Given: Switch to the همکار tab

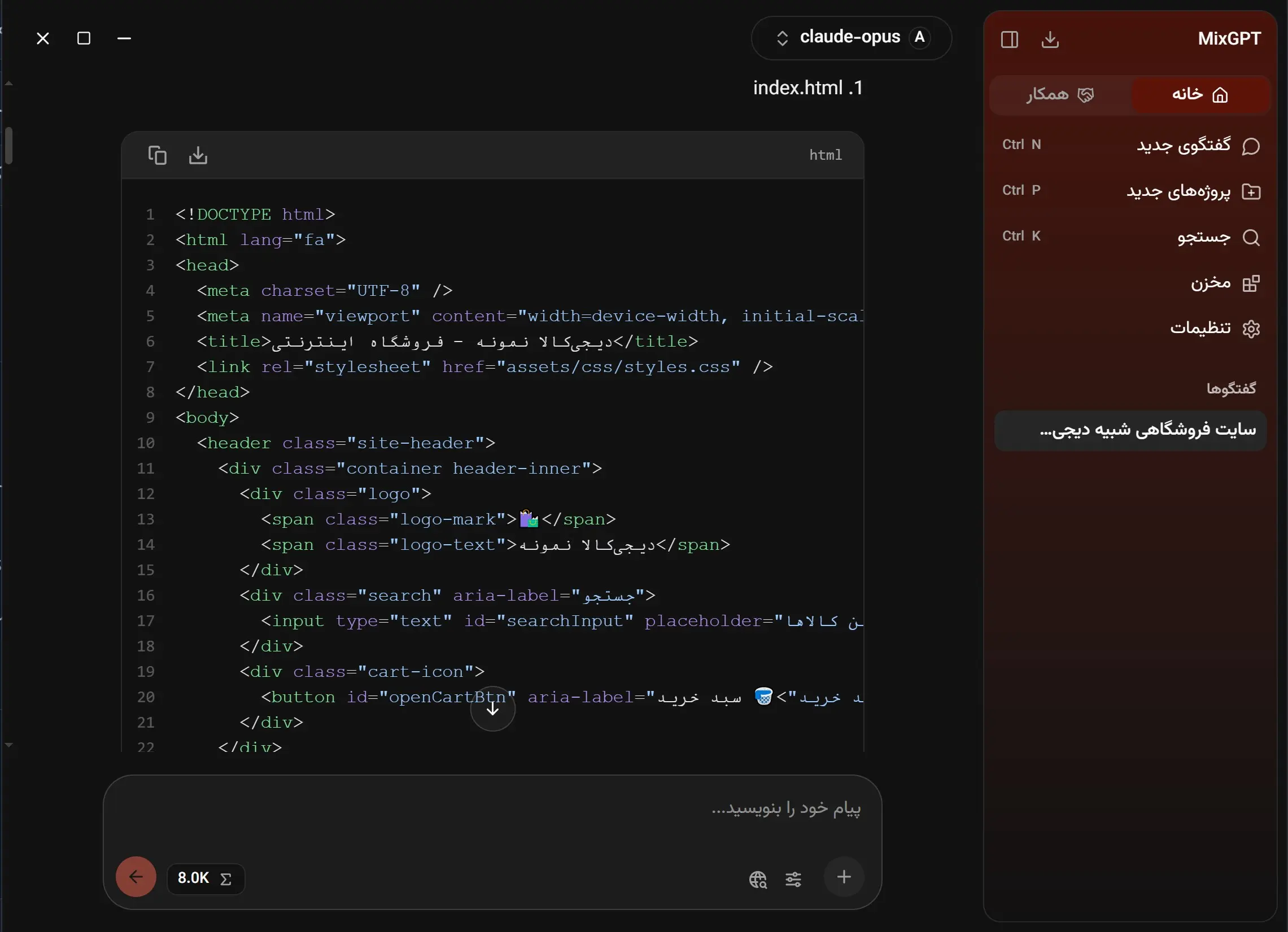Looking at the screenshot, I should (x=1060, y=94).
